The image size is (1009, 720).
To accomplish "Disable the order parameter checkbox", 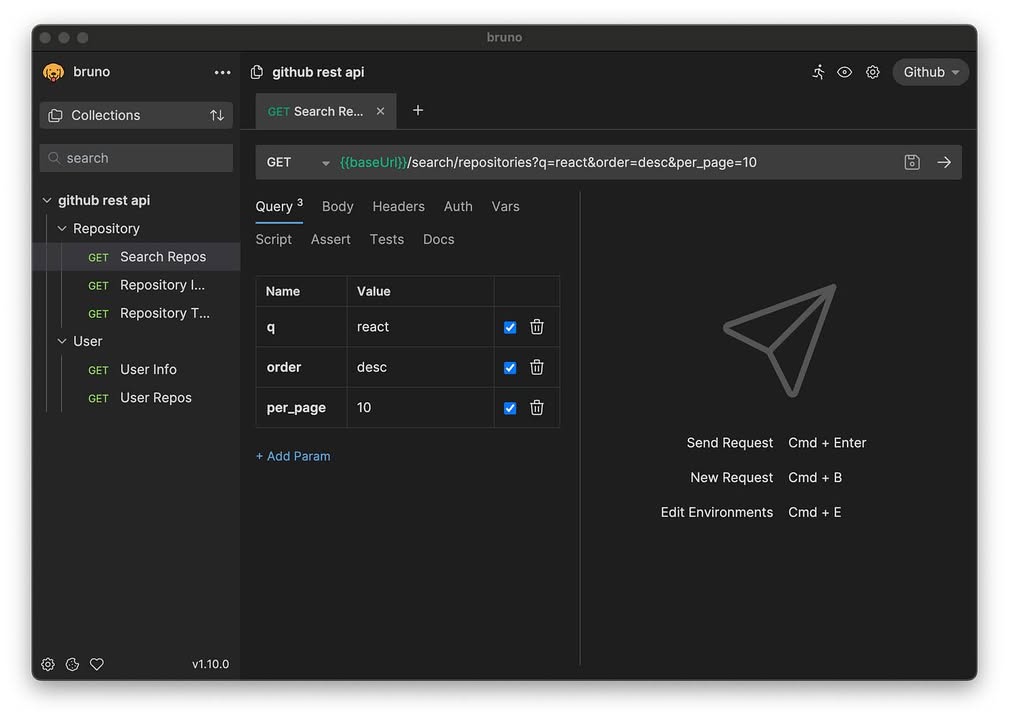I will [510, 367].
